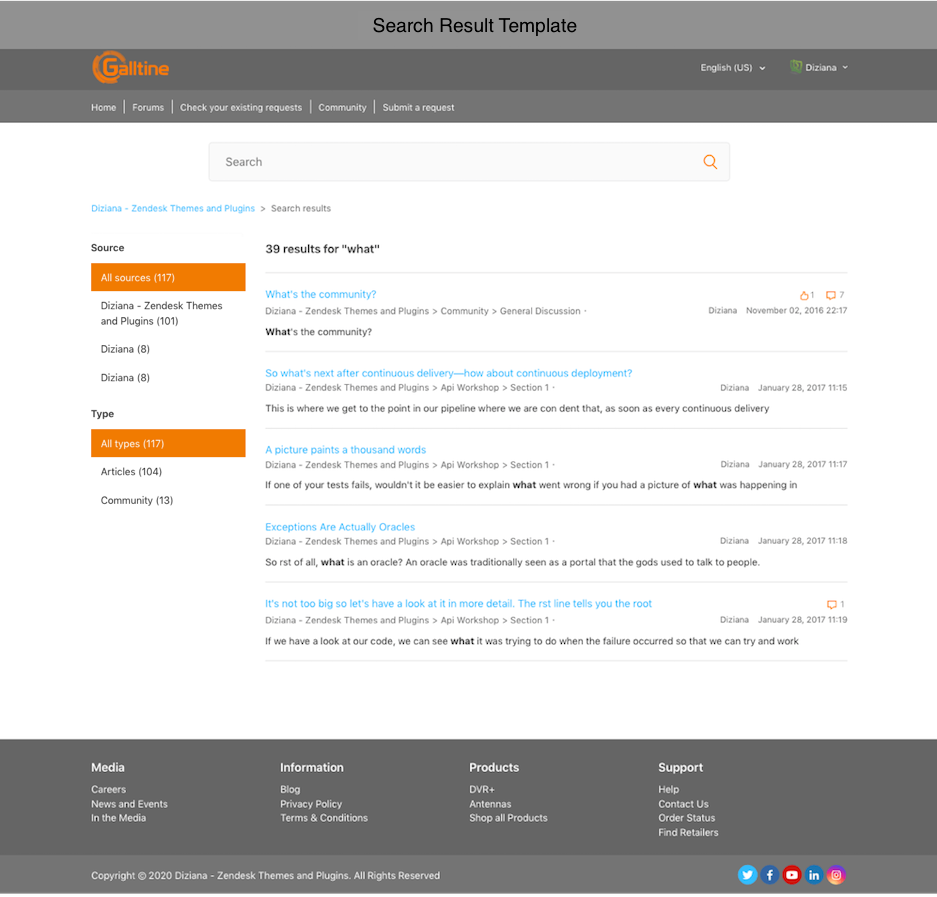Click the comment icon on "What's the community?"
937x897 pixels.
tap(831, 295)
